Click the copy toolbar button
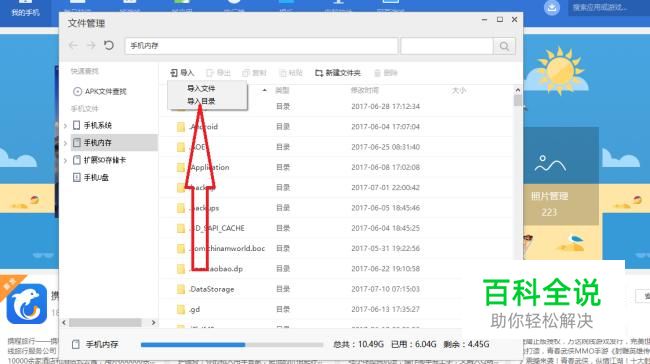The image size is (650, 364). point(254,73)
